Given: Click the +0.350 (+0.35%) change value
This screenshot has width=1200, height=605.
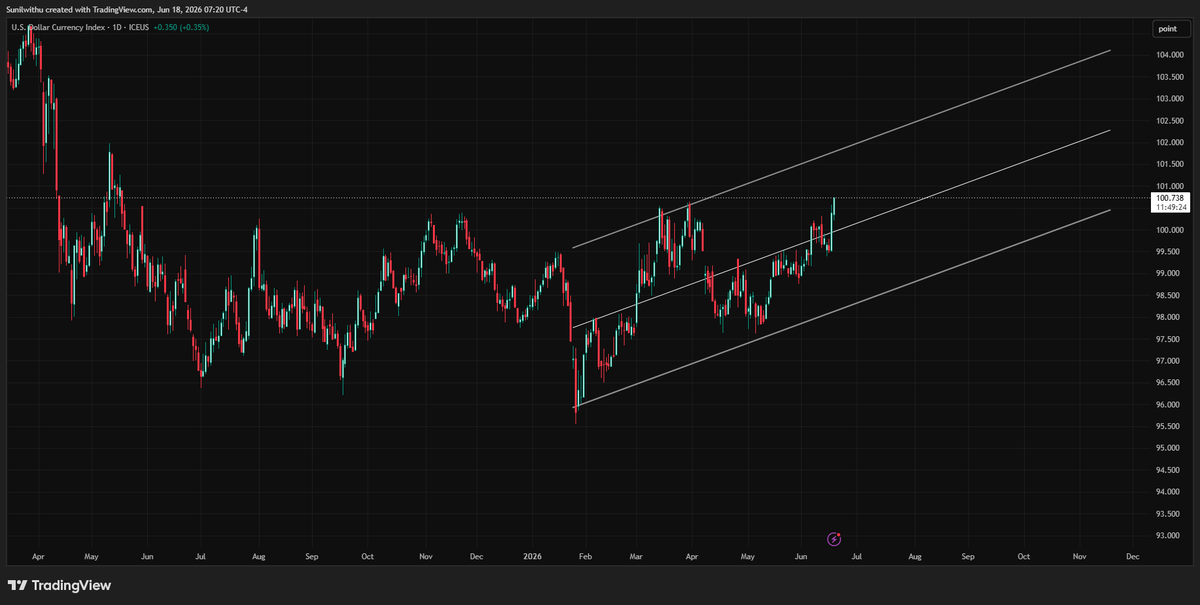Looking at the screenshot, I should [181, 27].
